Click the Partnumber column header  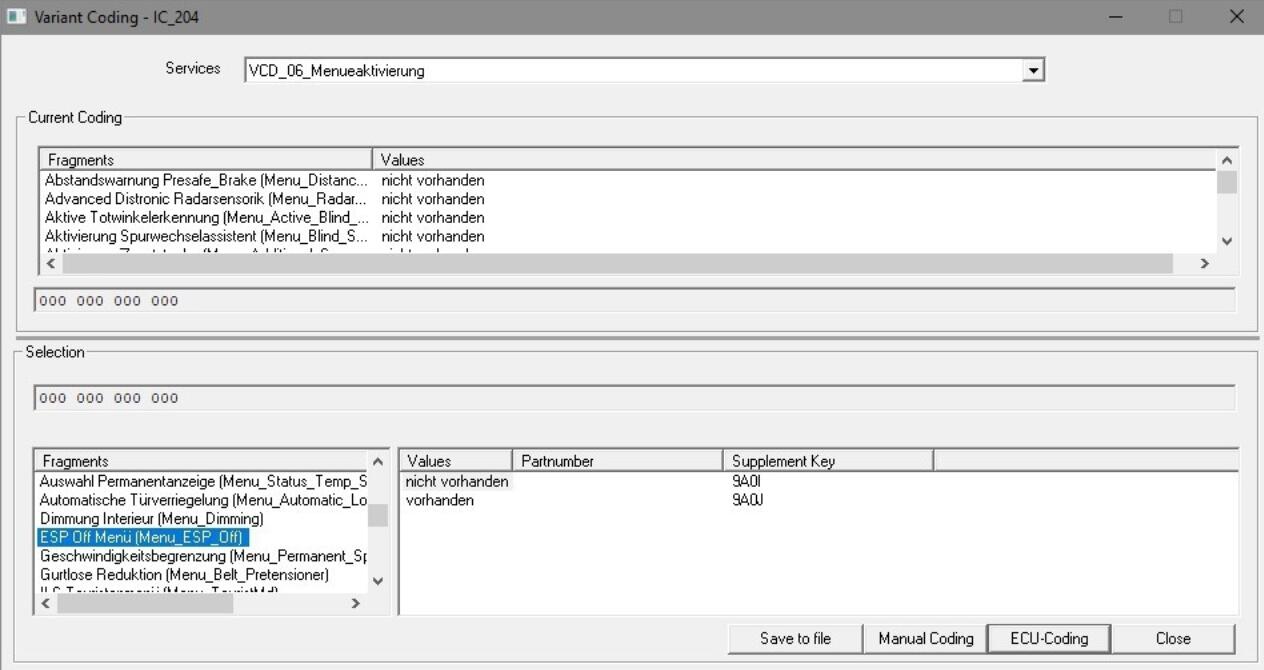(617, 461)
